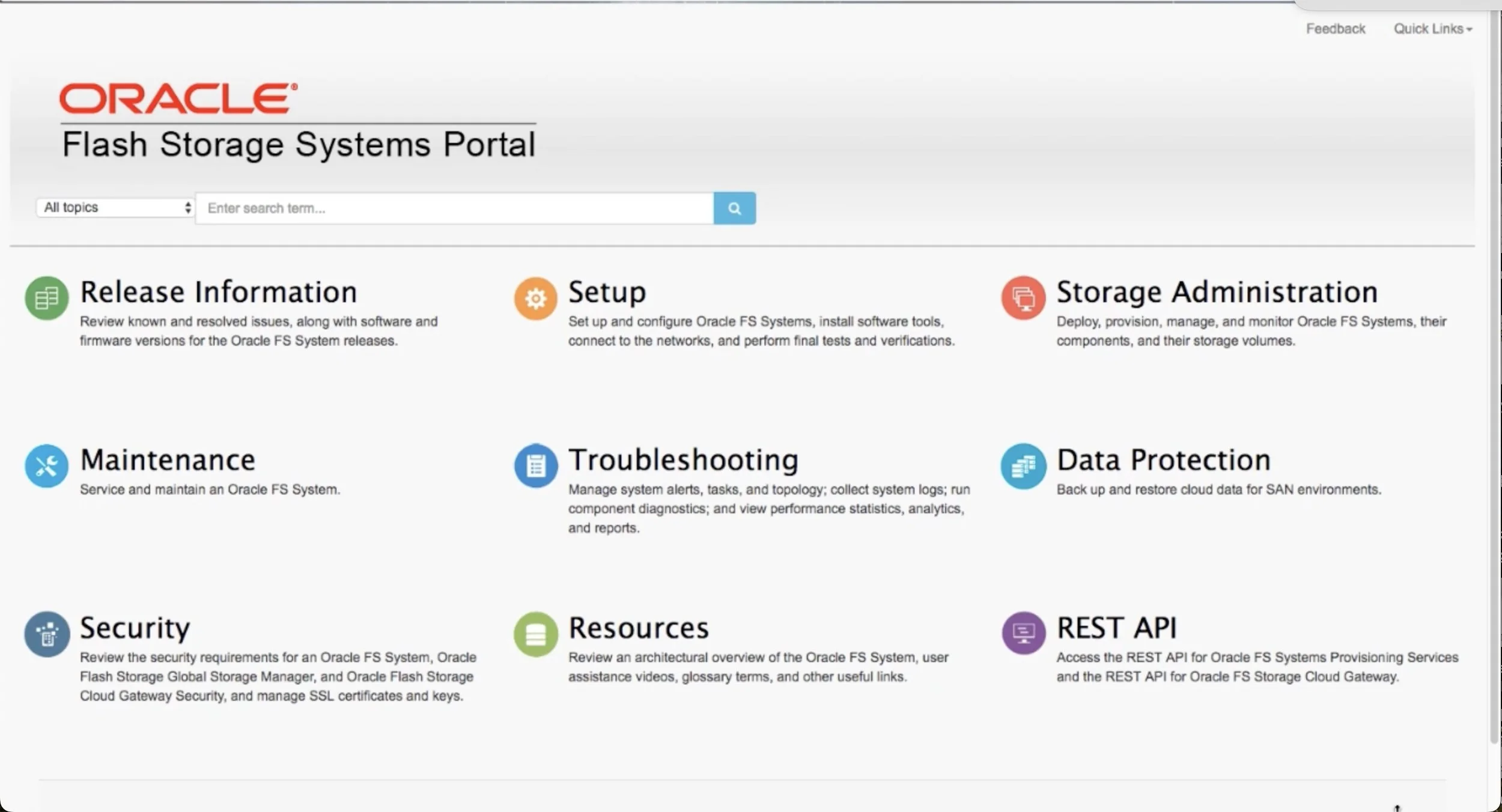Image resolution: width=1502 pixels, height=812 pixels.
Task: Click the blue Troubleshooting clipboard icon
Action: point(535,465)
